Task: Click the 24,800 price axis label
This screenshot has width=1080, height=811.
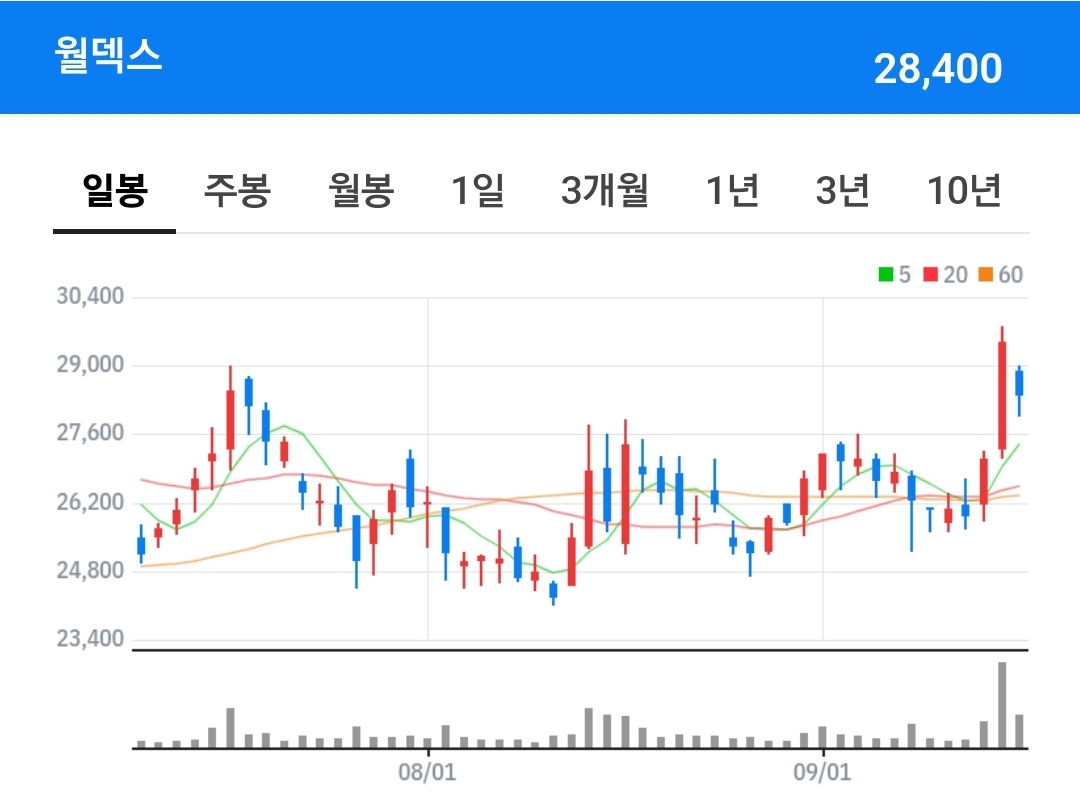Action: tap(90, 570)
